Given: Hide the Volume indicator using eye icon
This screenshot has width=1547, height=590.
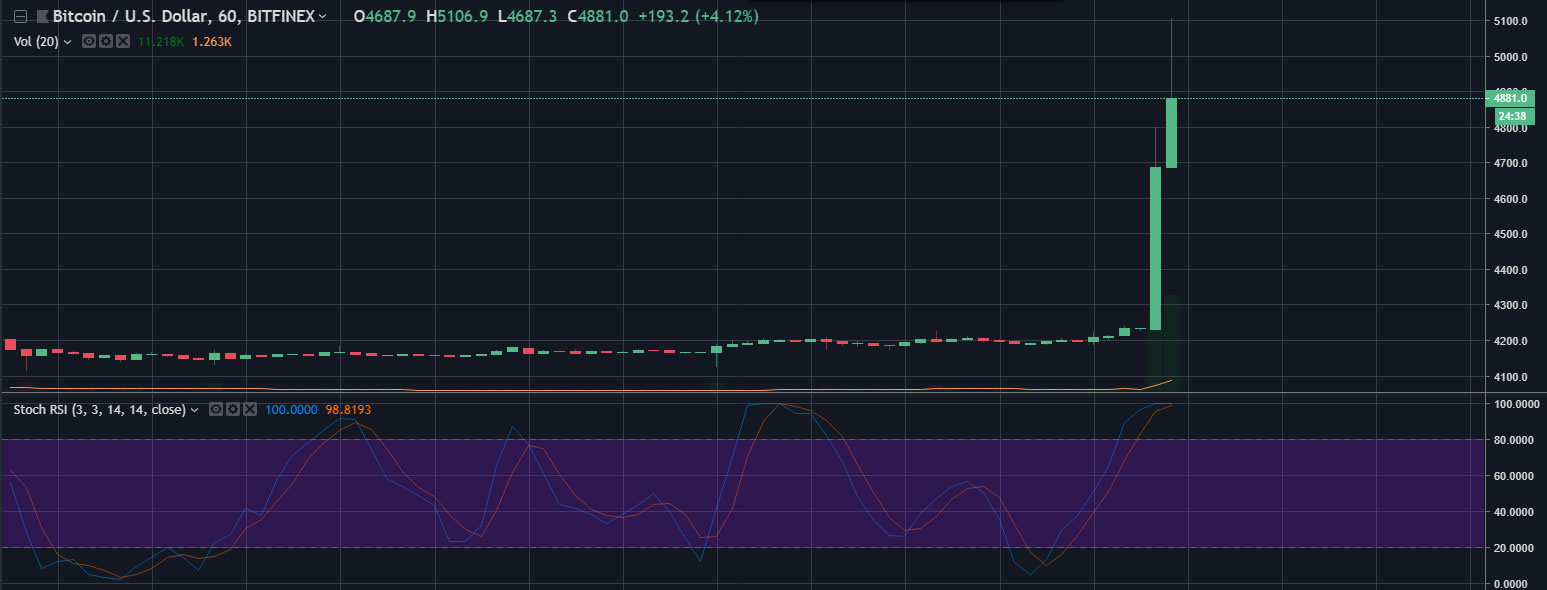Looking at the screenshot, I should pos(88,42).
